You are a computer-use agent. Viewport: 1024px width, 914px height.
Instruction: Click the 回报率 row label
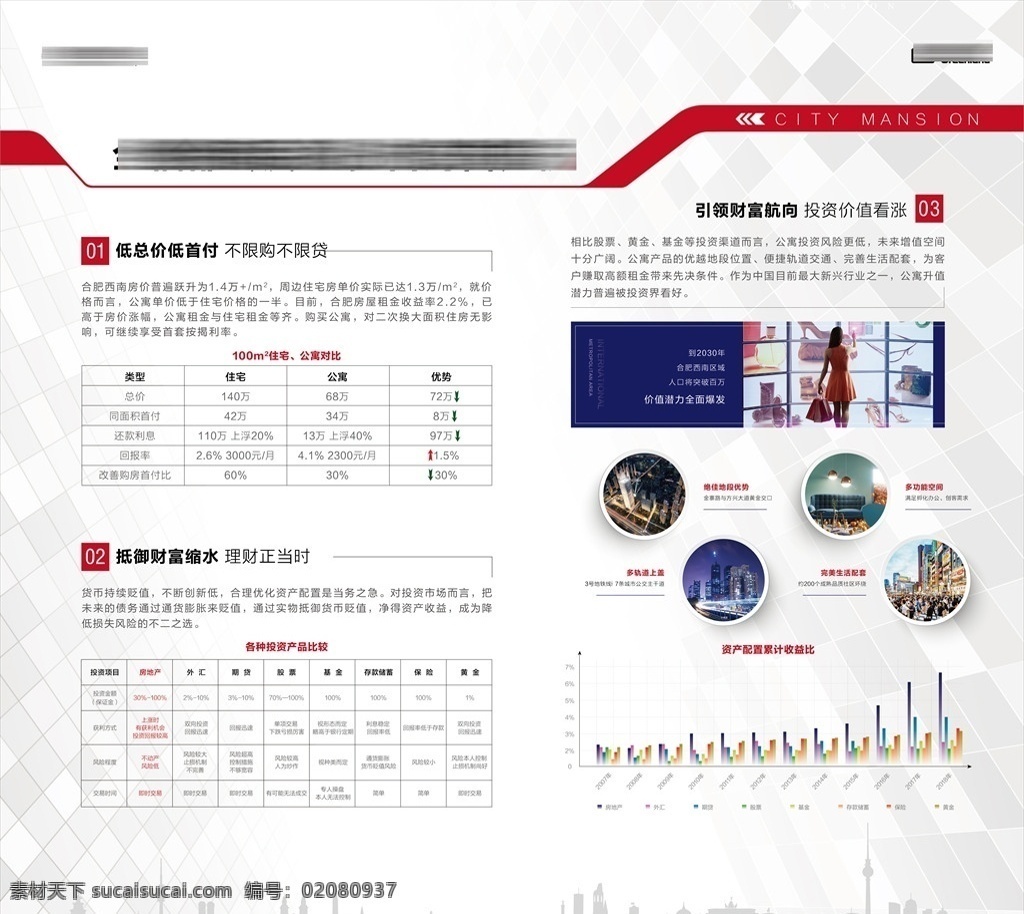[x=135, y=455]
